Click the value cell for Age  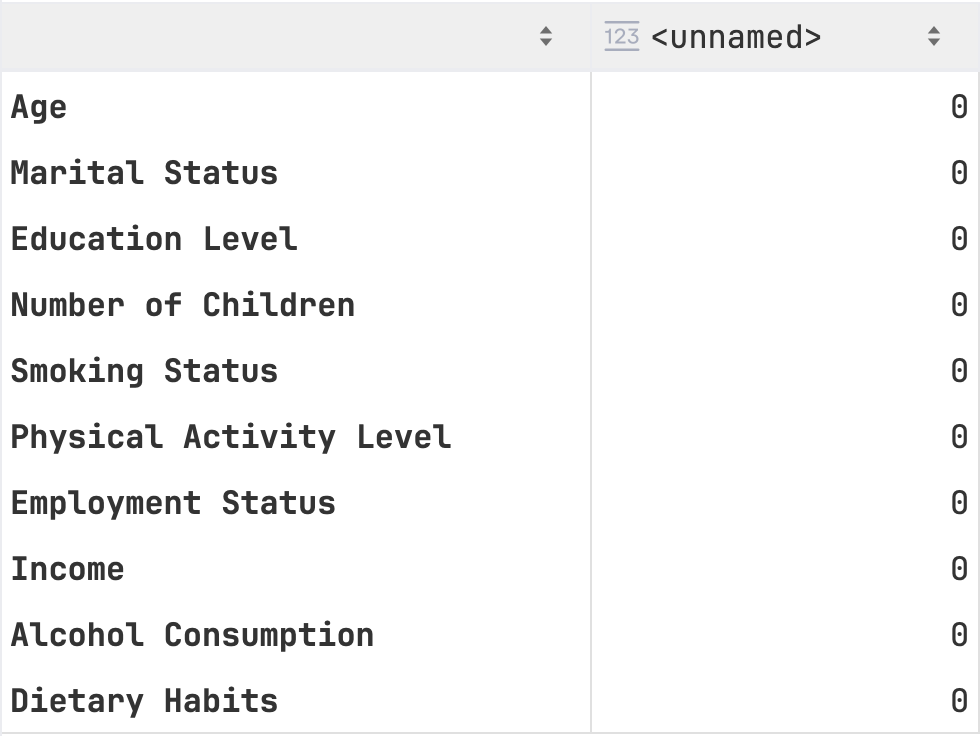[x=785, y=107]
